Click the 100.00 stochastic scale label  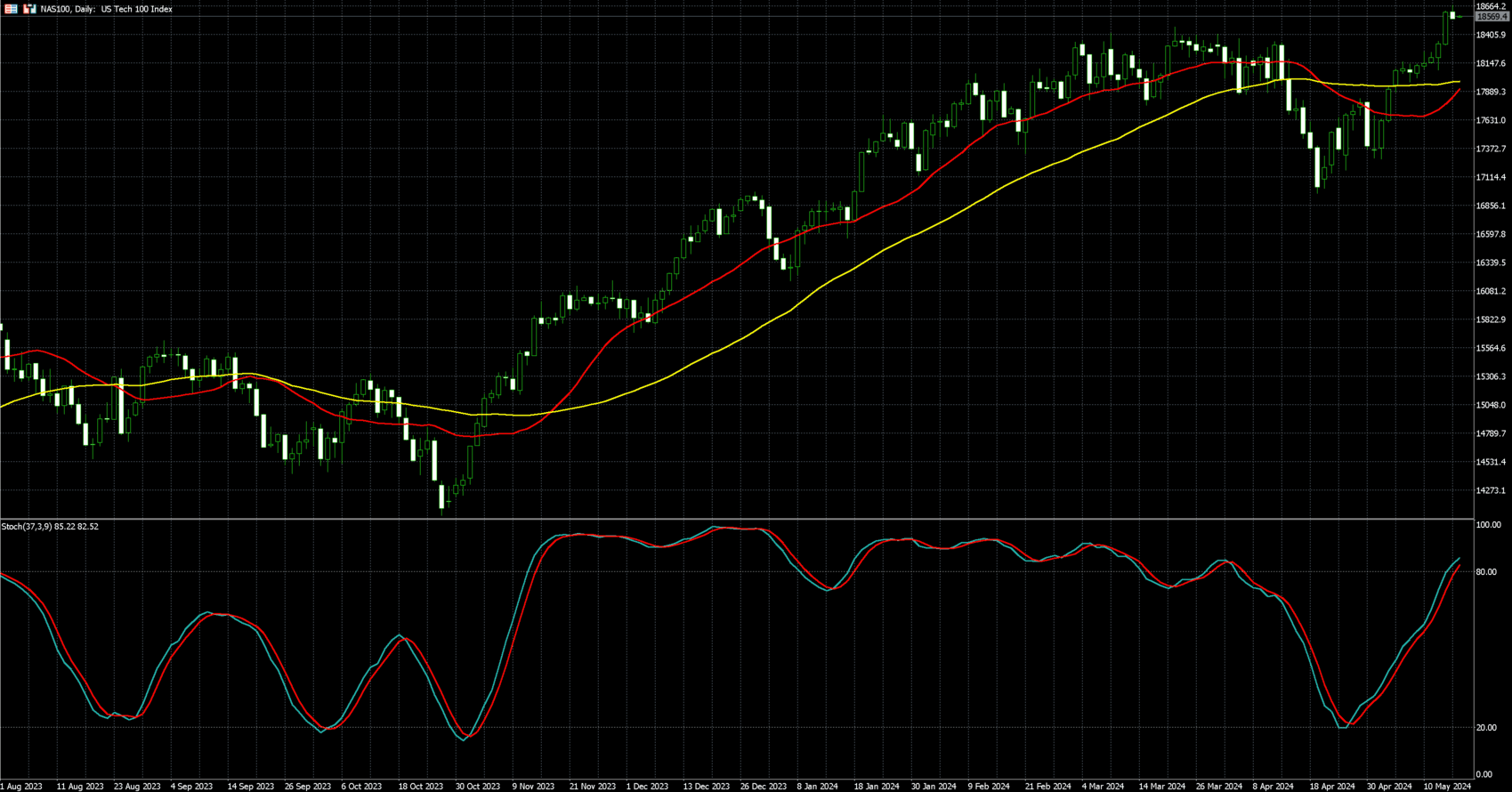click(x=1488, y=526)
